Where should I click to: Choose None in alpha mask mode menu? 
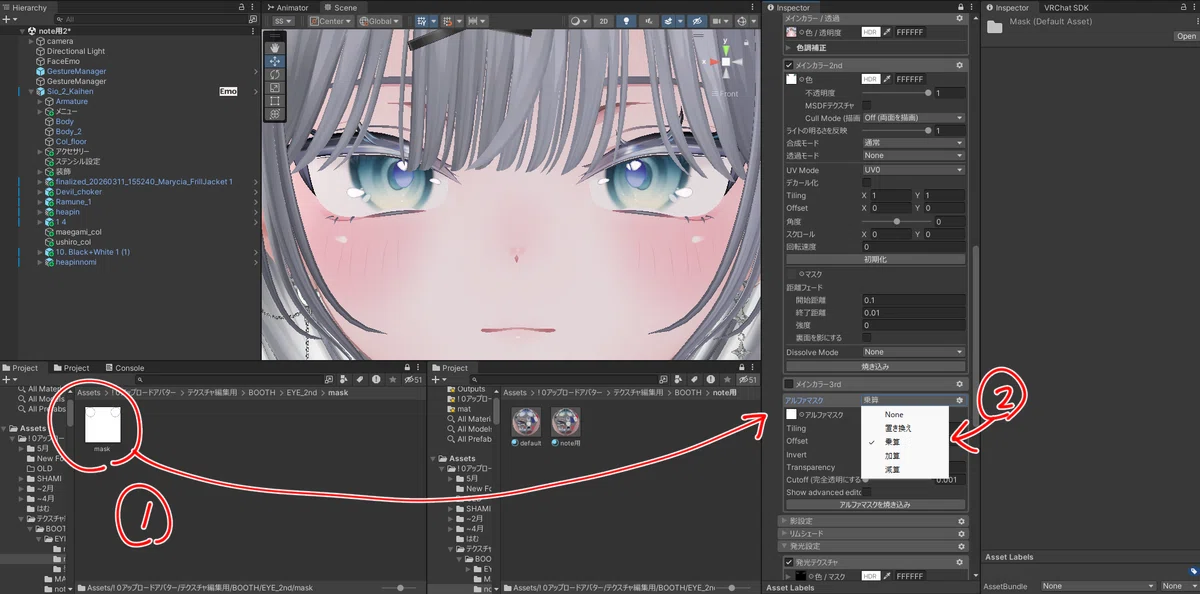[893, 414]
